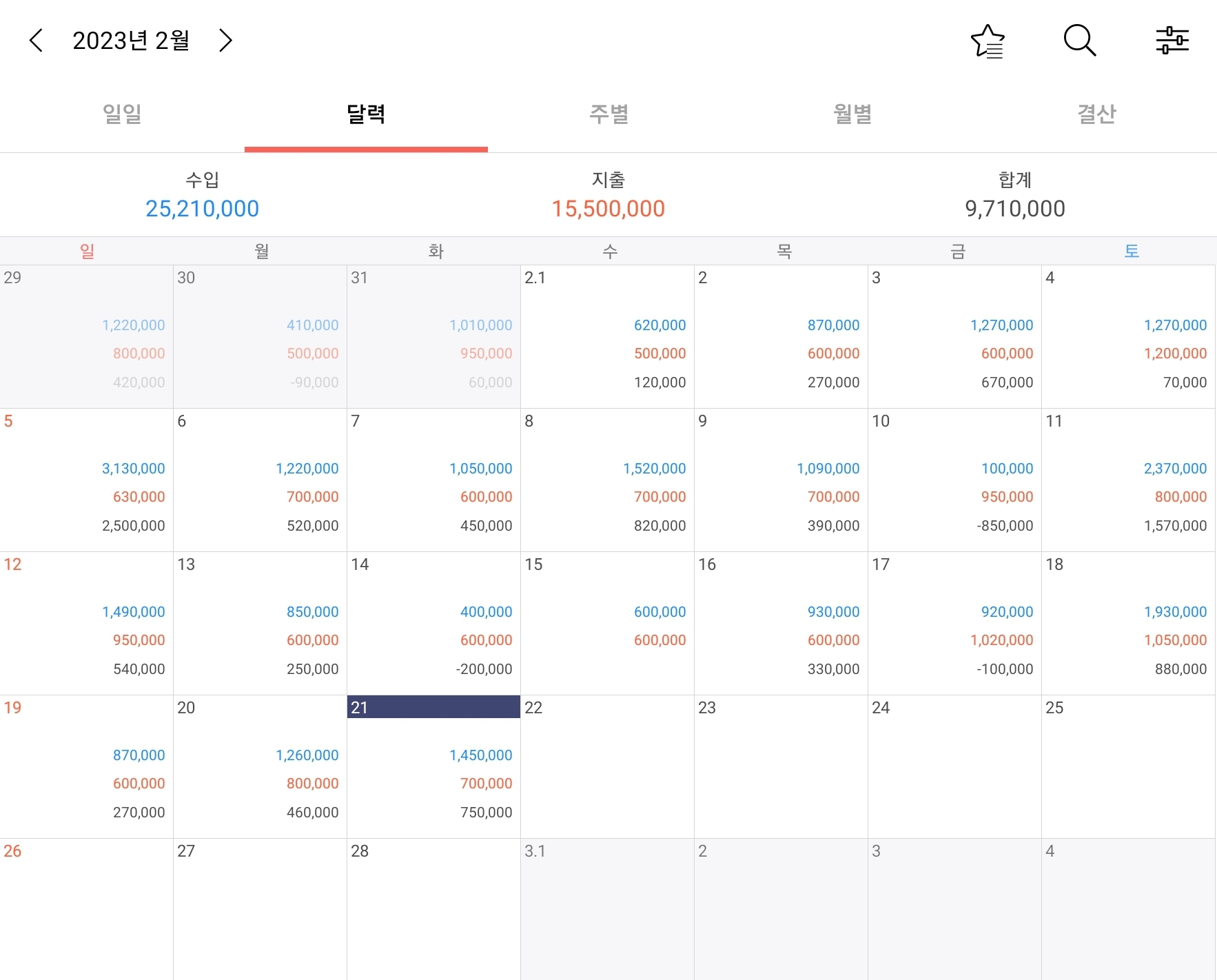This screenshot has width=1217, height=980.
Task: Click income 1,520,000 on the 8th
Action: 655,469
